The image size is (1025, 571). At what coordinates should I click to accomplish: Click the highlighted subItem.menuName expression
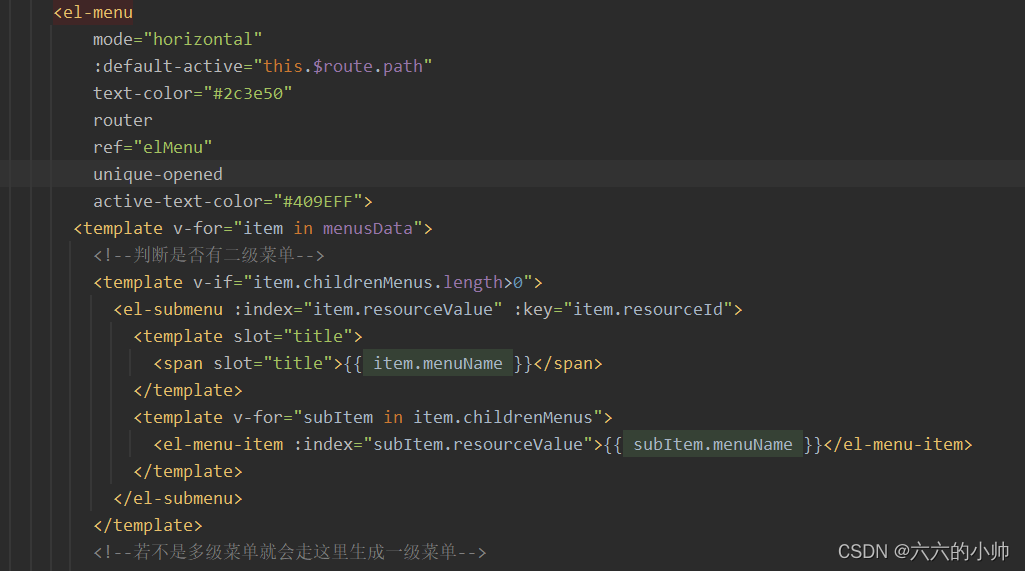click(713, 444)
